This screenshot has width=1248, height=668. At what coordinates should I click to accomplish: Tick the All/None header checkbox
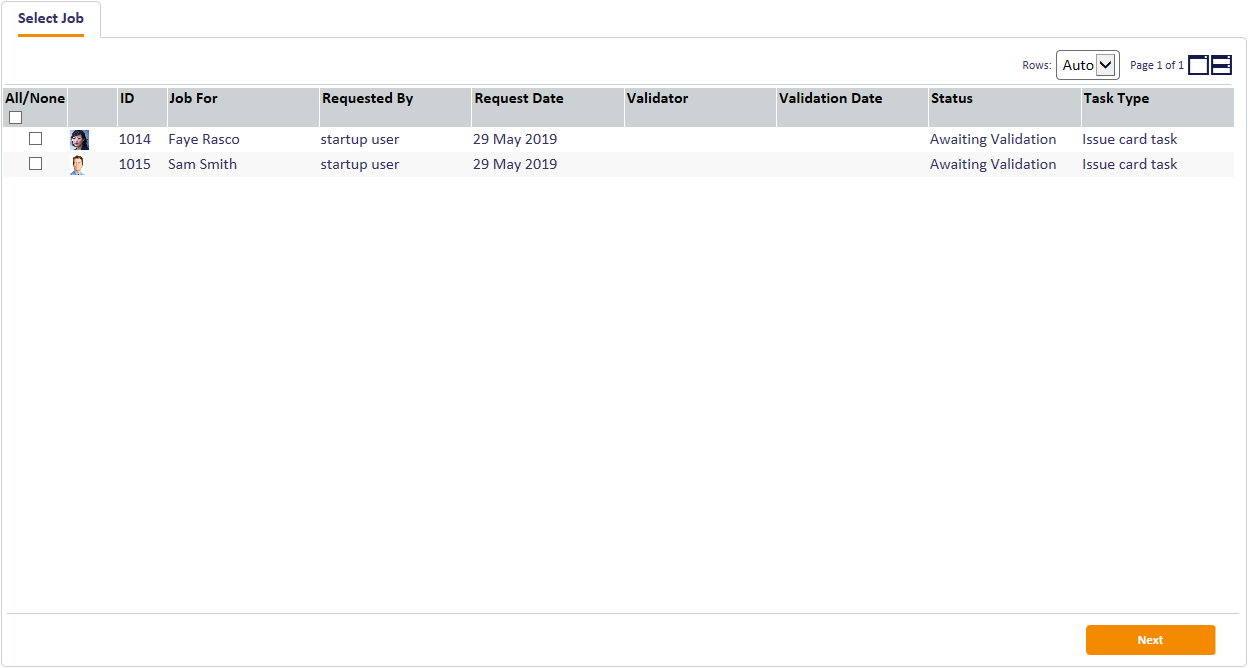point(15,117)
